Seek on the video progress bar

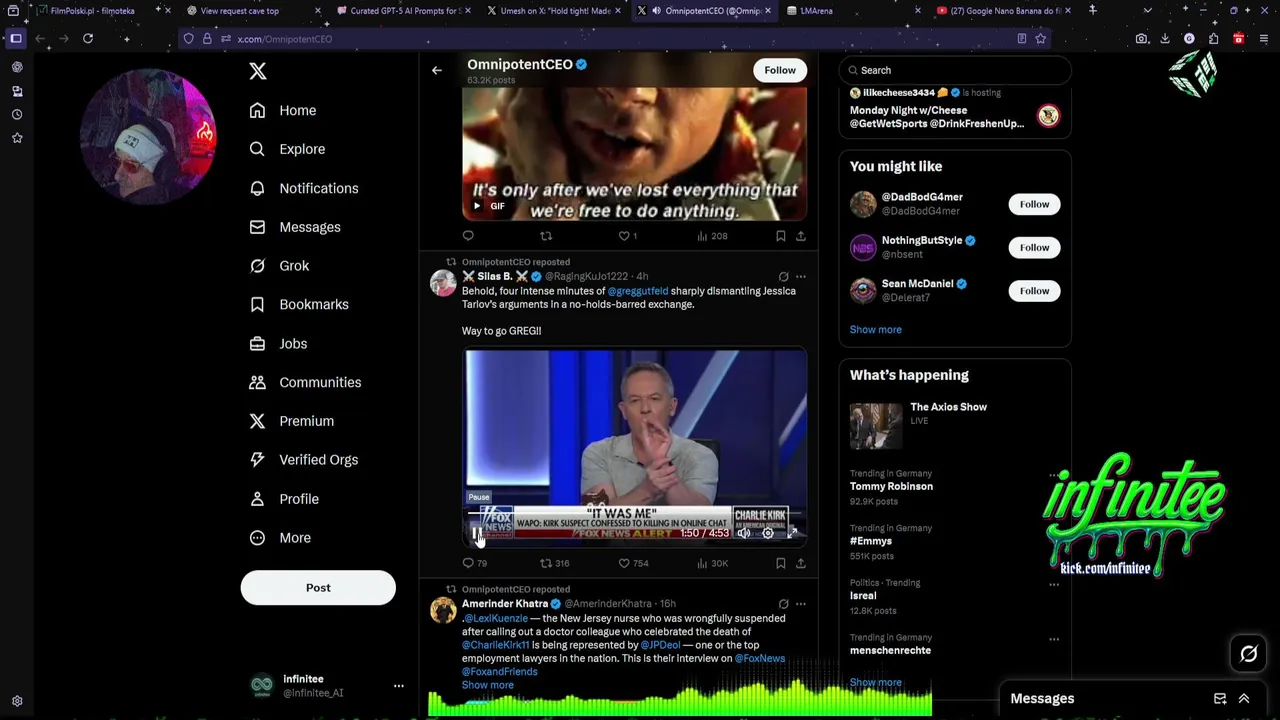click(634, 515)
